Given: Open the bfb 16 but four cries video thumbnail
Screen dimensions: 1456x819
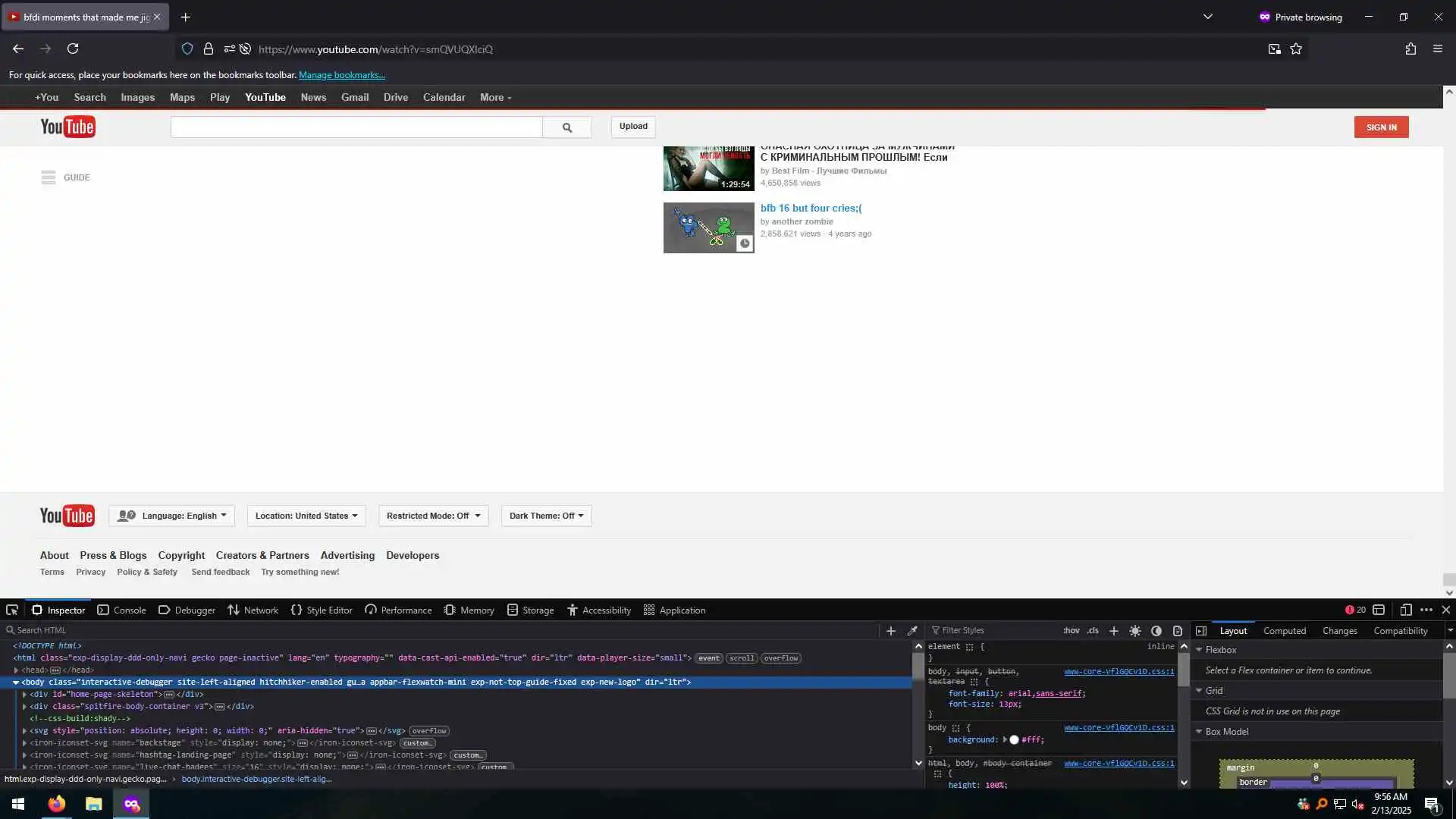Looking at the screenshot, I should [x=708, y=227].
